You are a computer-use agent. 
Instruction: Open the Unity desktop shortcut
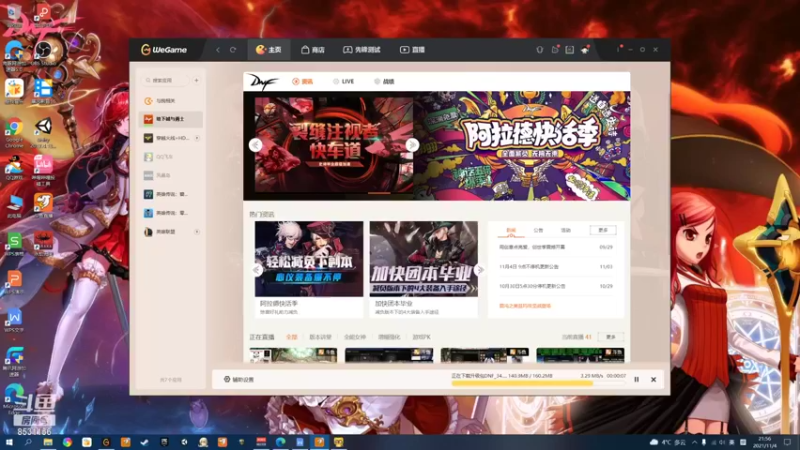tap(43, 132)
